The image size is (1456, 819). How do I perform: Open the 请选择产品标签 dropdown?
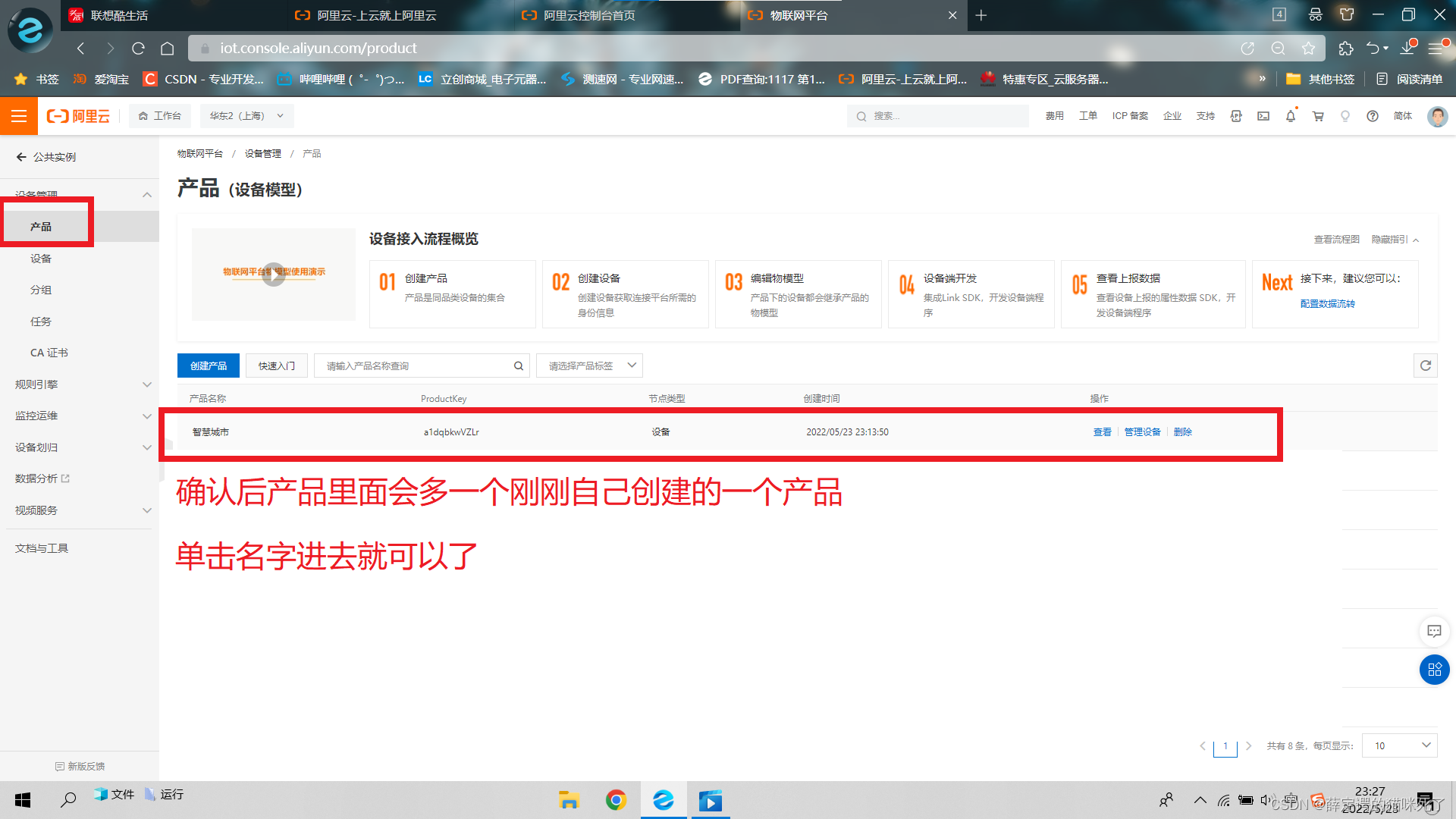(589, 366)
